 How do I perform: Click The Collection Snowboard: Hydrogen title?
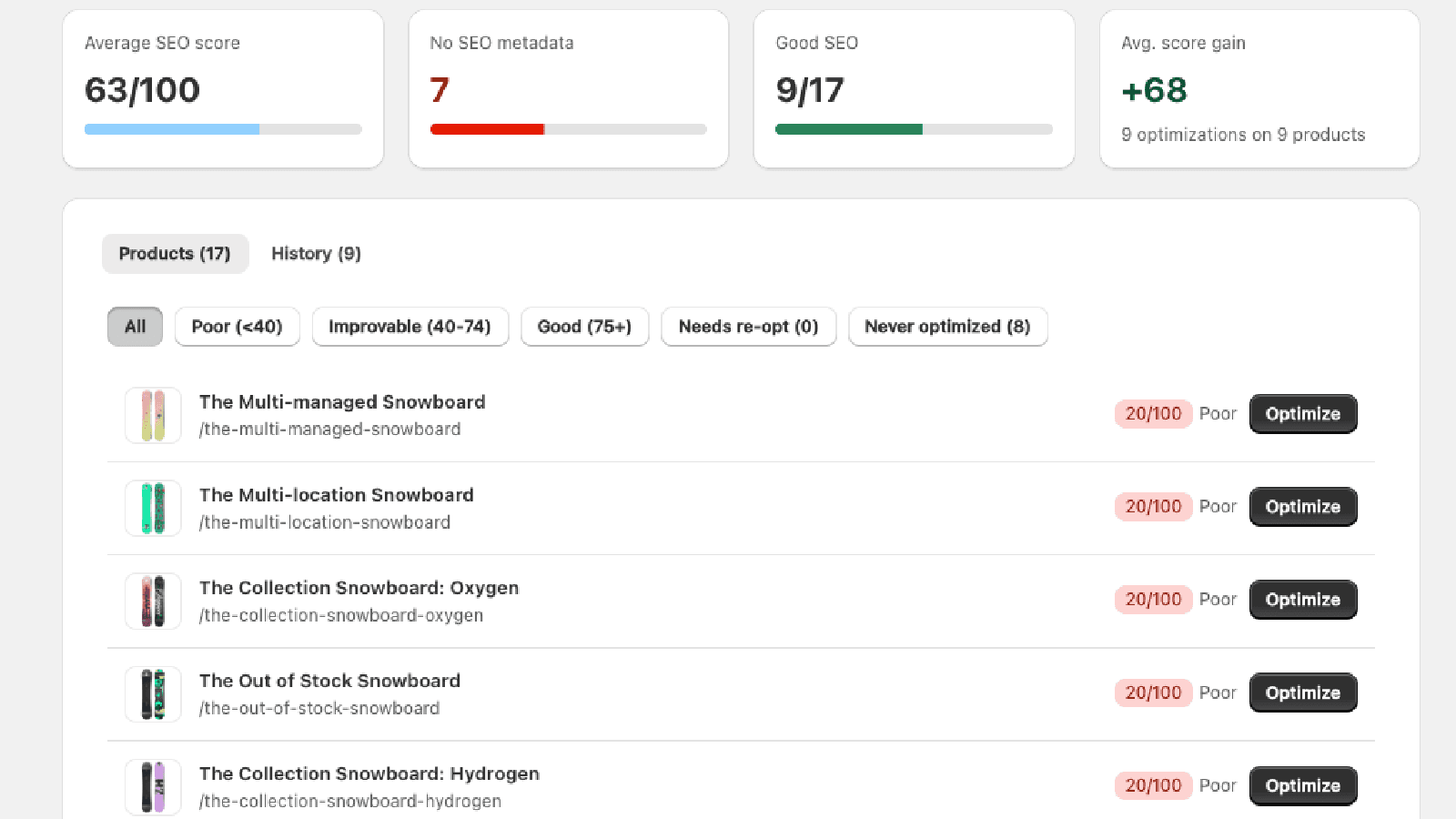[369, 773]
